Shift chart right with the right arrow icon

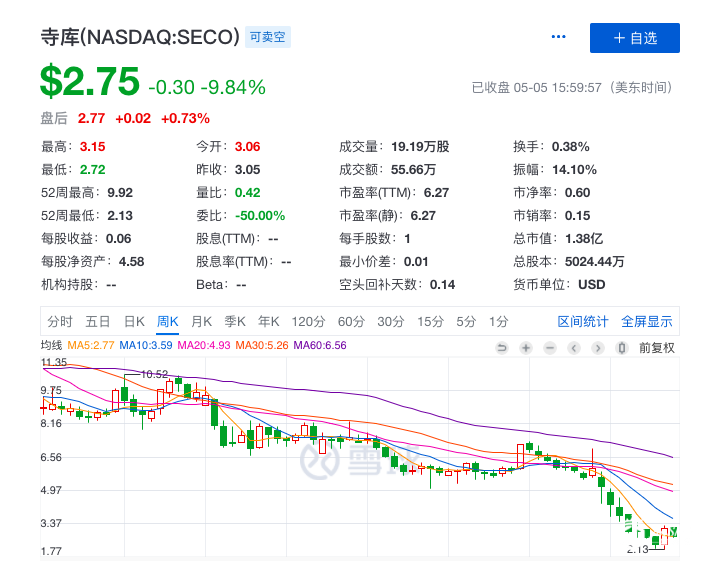tap(597, 347)
